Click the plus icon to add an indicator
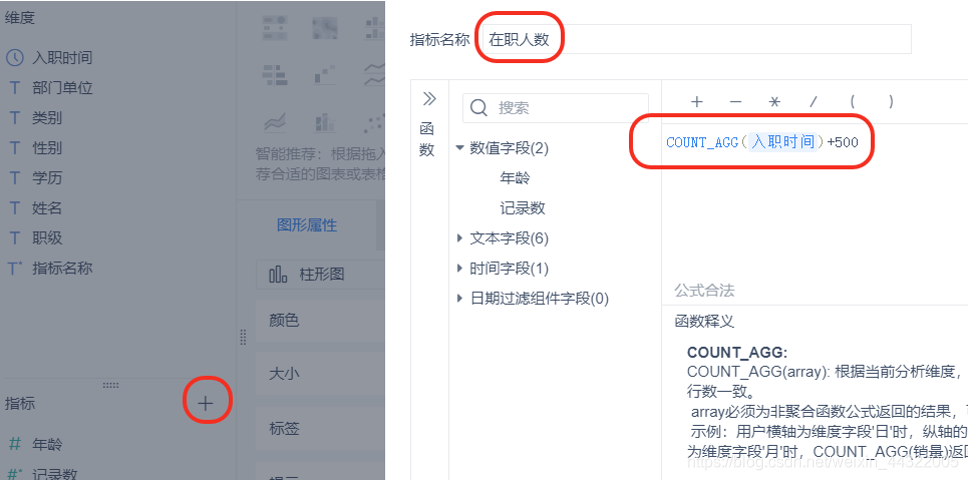The width and height of the screenshot is (968, 480). [206, 404]
